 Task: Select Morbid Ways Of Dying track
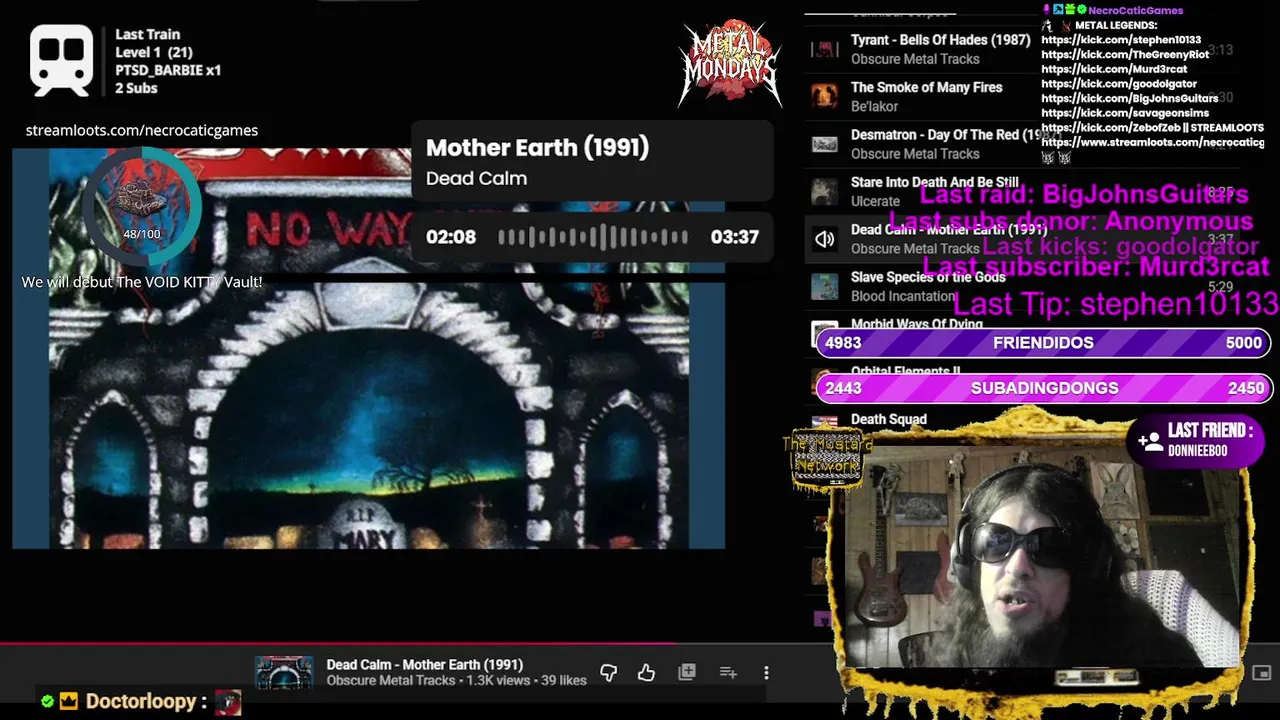[x=916, y=324]
